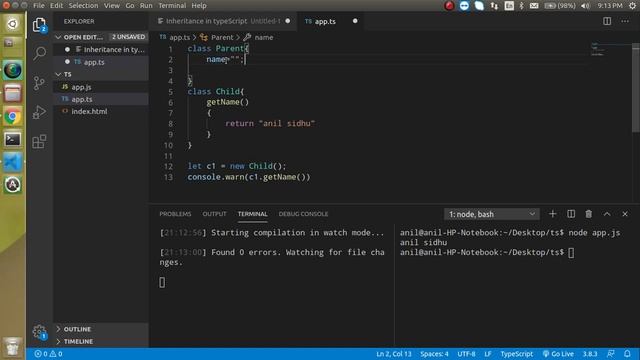Open the Run and Debug view

tap(39, 112)
